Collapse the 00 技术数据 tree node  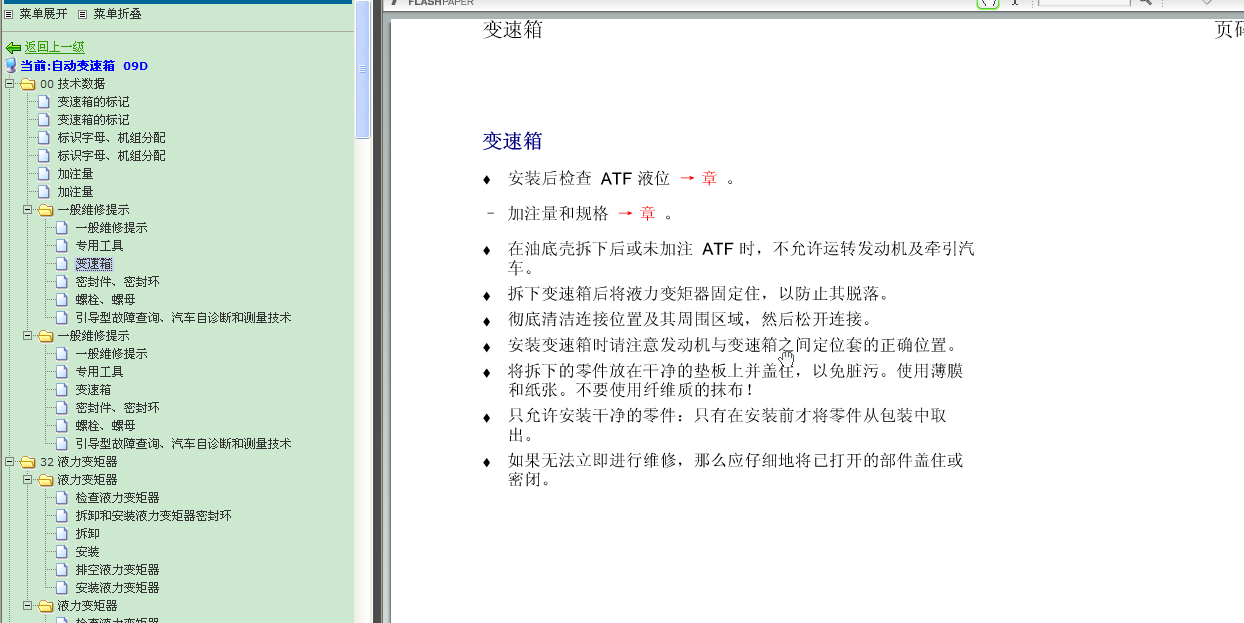pos(10,84)
